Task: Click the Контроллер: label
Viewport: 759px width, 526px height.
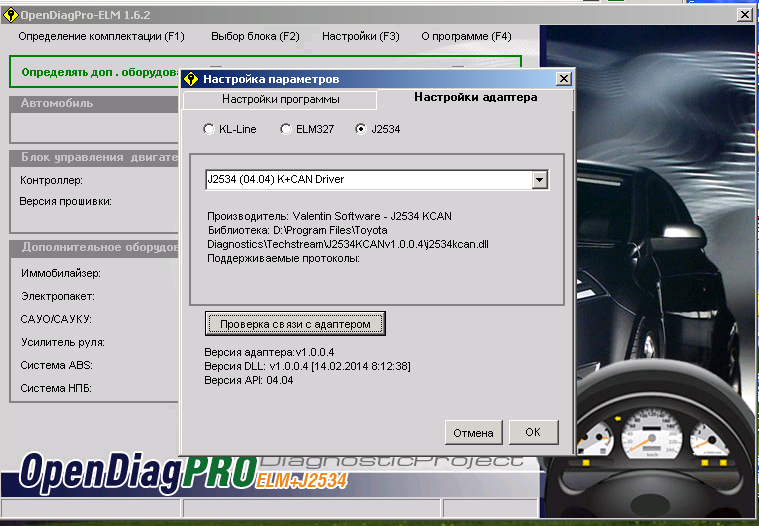Action: coord(51,180)
